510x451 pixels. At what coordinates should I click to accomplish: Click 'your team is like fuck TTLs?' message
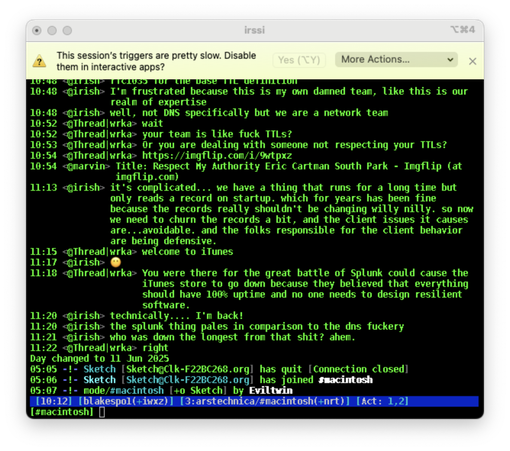tap(217, 134)
